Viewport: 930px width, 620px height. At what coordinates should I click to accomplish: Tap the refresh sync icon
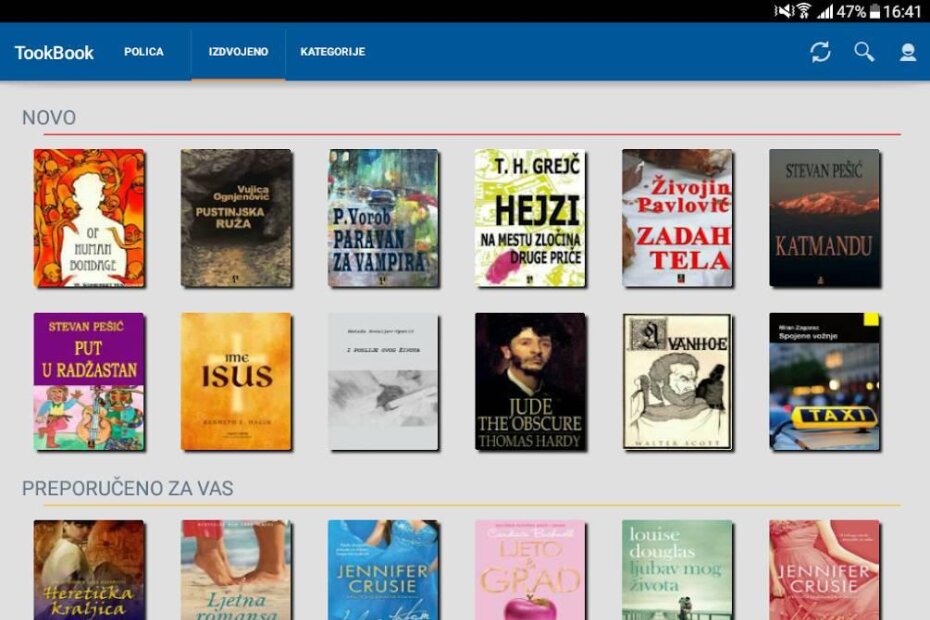pyautogui.click(x=820, y=52)
